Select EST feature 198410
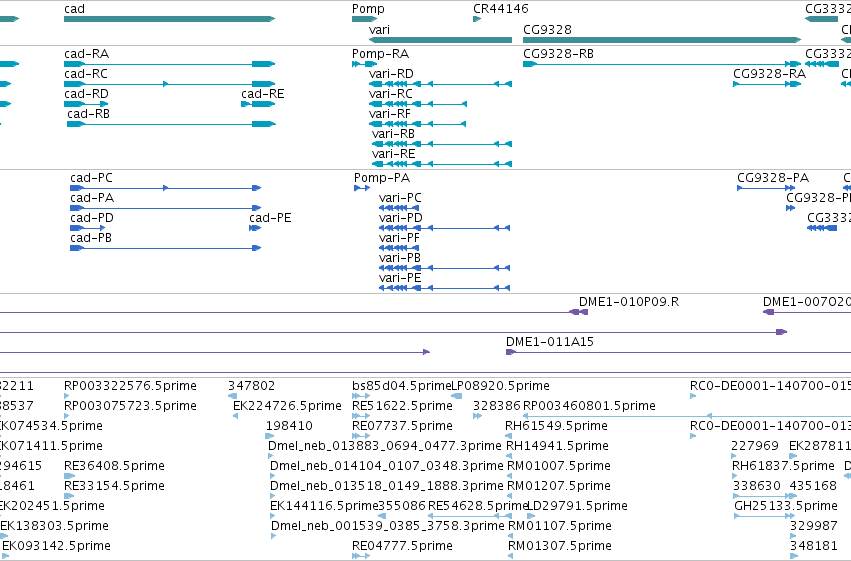The image size is (851, 561). pyautogui.click(x=270, y=436)
